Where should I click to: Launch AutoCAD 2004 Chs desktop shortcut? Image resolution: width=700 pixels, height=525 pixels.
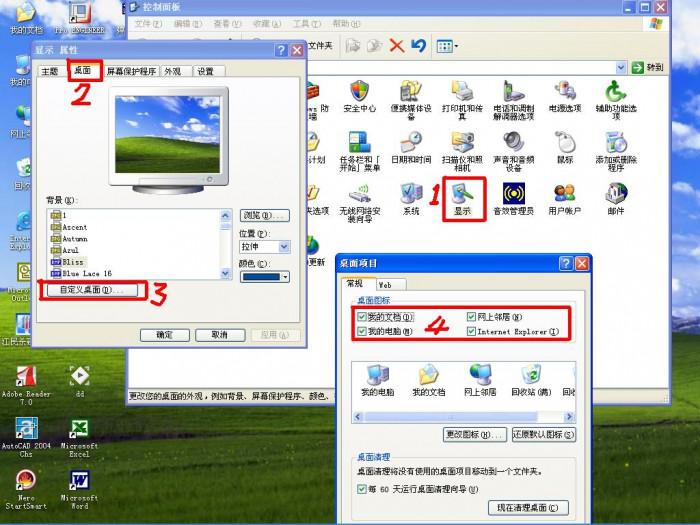coord(26,437)
